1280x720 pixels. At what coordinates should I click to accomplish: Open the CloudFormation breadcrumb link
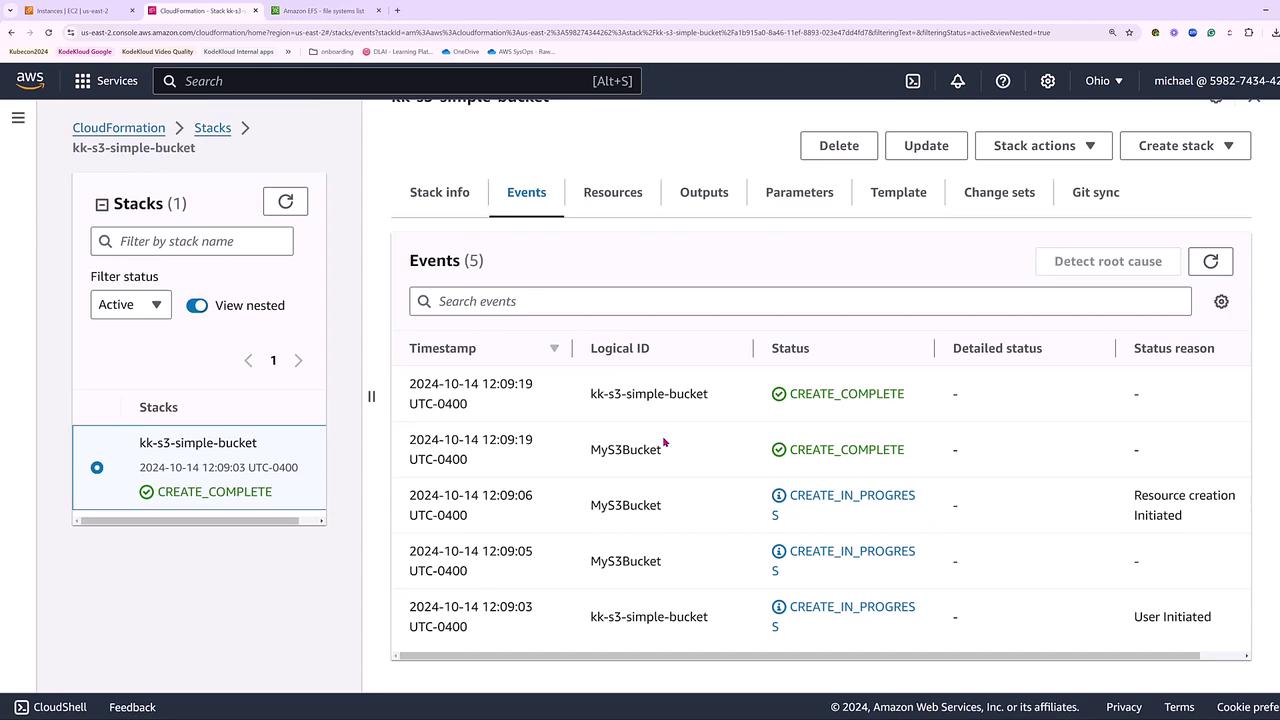(119, 128)
